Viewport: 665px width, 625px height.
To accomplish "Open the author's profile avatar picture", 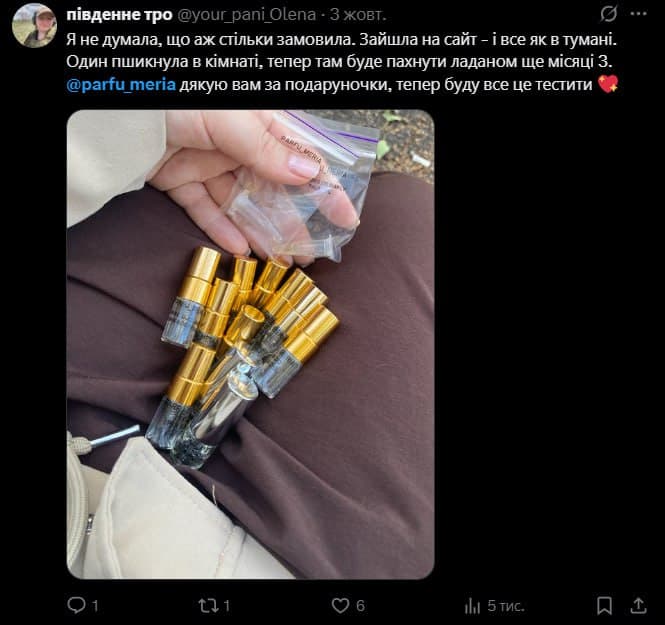I will coord(34,25).
